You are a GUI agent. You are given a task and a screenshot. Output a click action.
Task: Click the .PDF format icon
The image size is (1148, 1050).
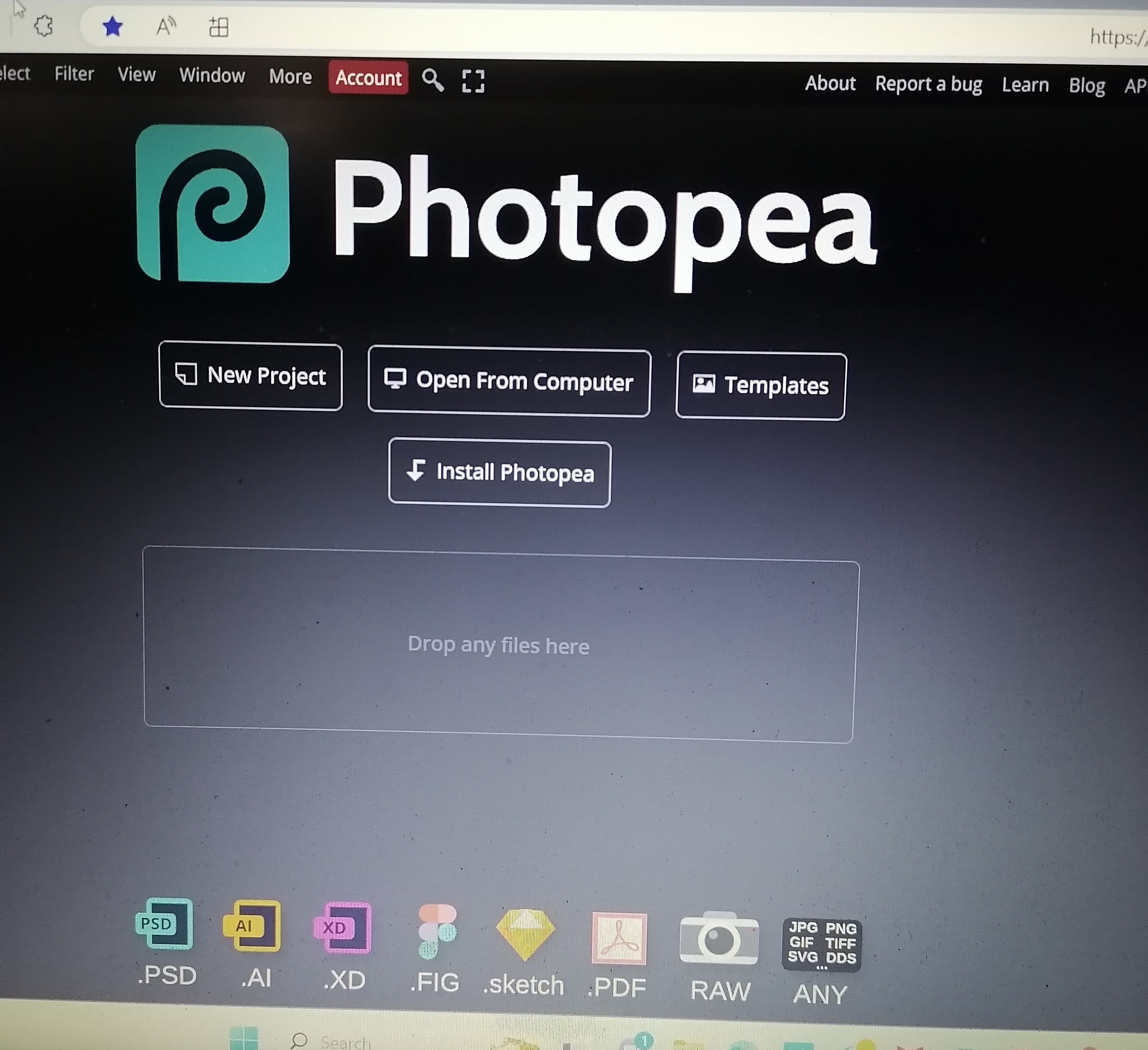click(x=619, y=938)
